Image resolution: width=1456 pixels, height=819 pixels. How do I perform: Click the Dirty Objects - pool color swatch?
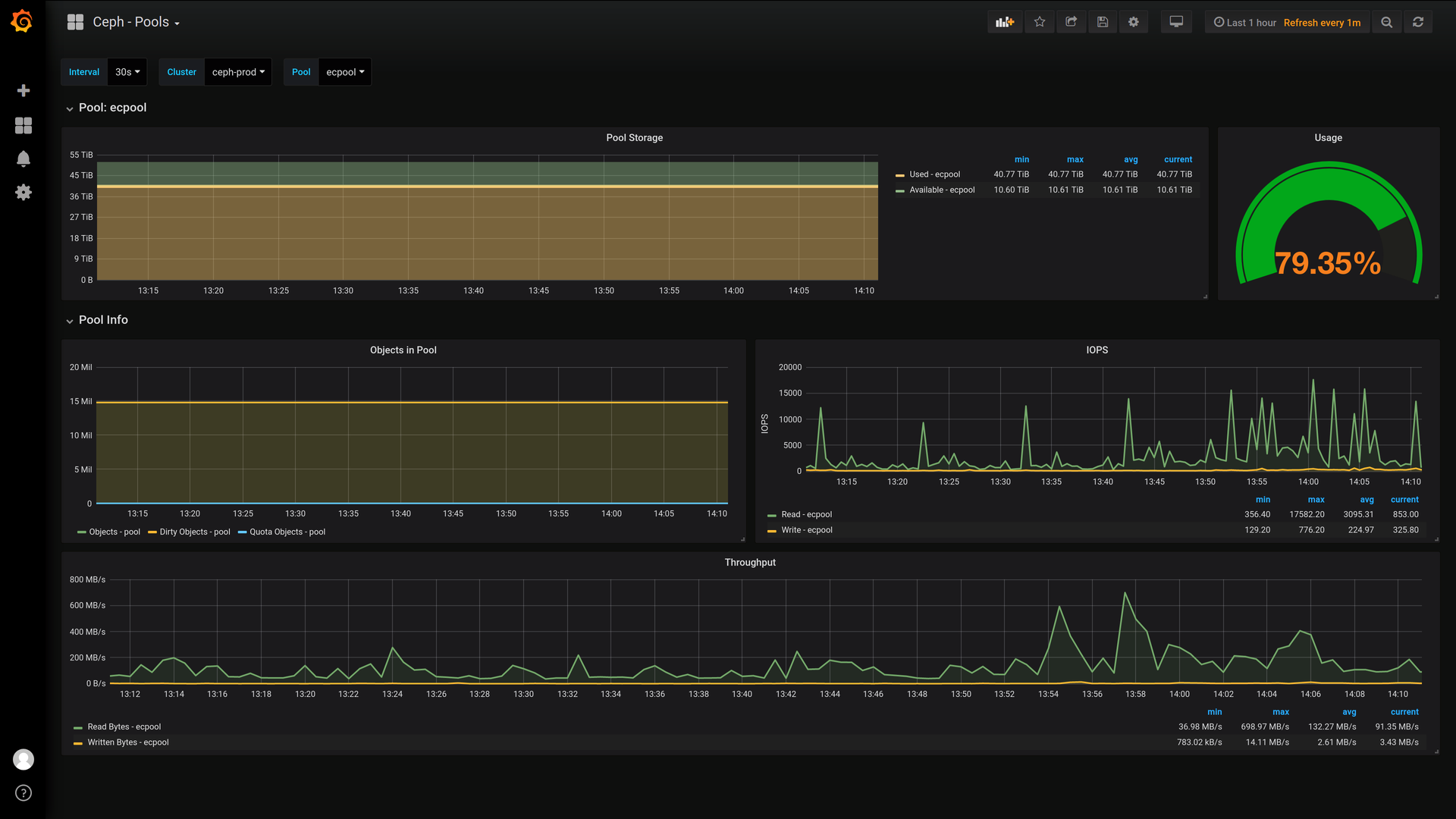coord(152,532)
